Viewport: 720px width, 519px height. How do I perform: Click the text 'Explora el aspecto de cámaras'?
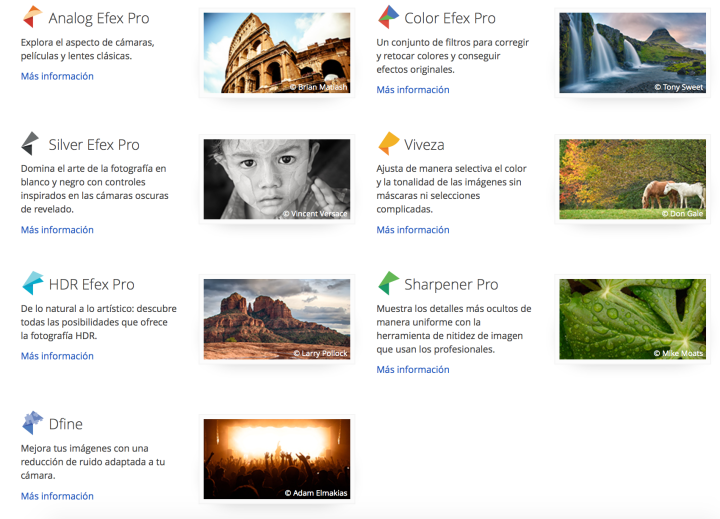coord(87,43)
